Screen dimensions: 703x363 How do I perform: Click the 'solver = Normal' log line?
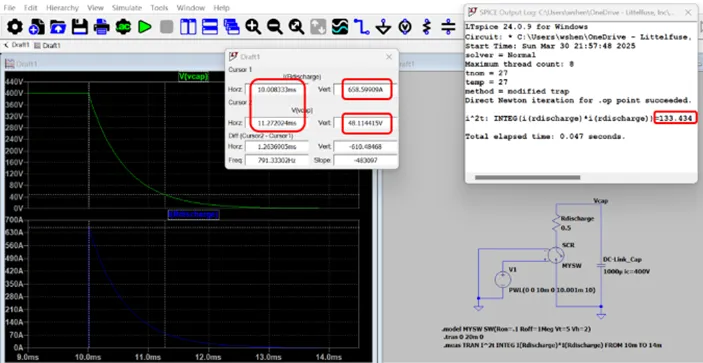[500, 55]
